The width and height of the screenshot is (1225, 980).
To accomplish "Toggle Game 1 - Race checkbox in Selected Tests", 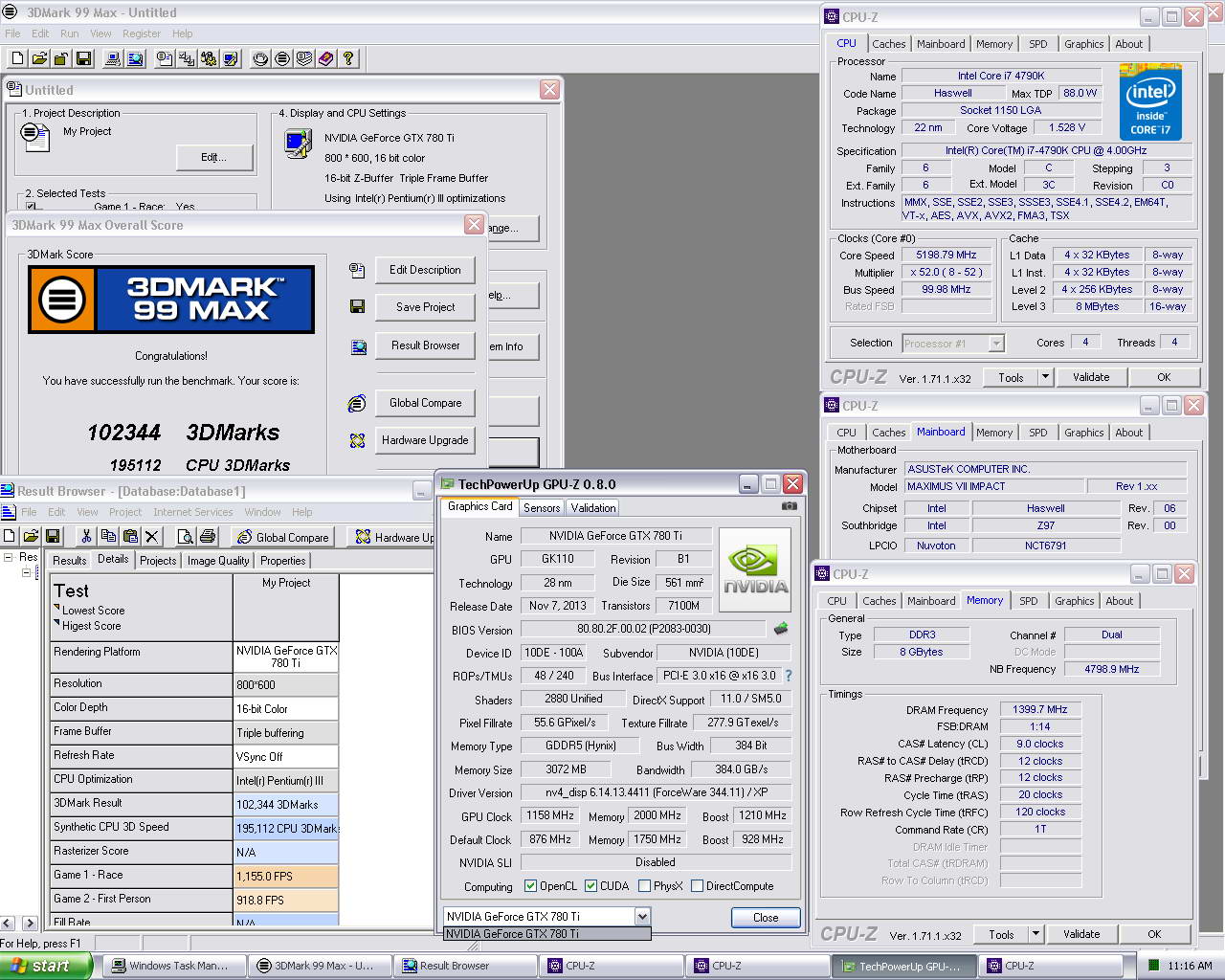I will click(31, 207).
